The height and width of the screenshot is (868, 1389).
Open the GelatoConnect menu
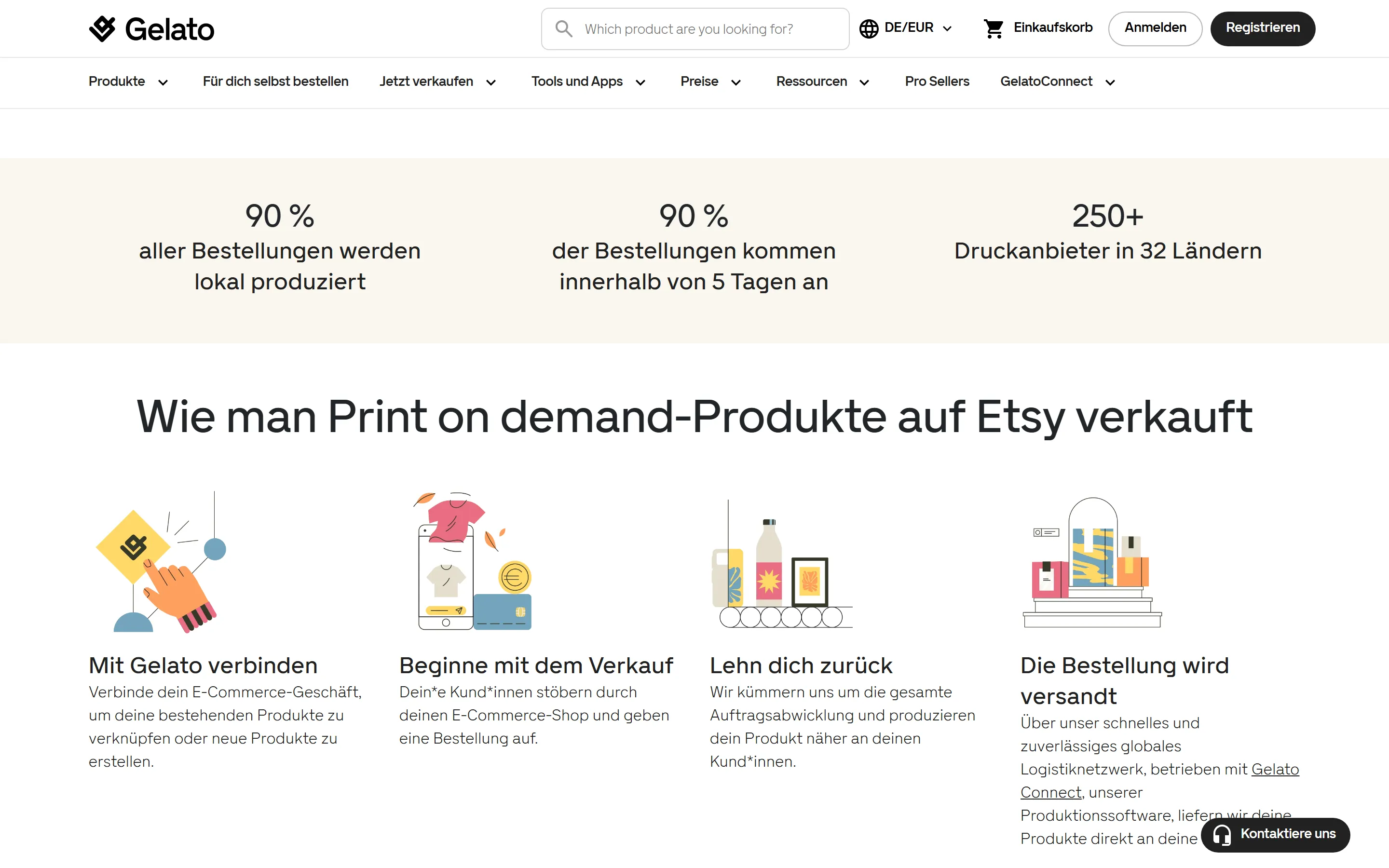[x=1047, y=81]
